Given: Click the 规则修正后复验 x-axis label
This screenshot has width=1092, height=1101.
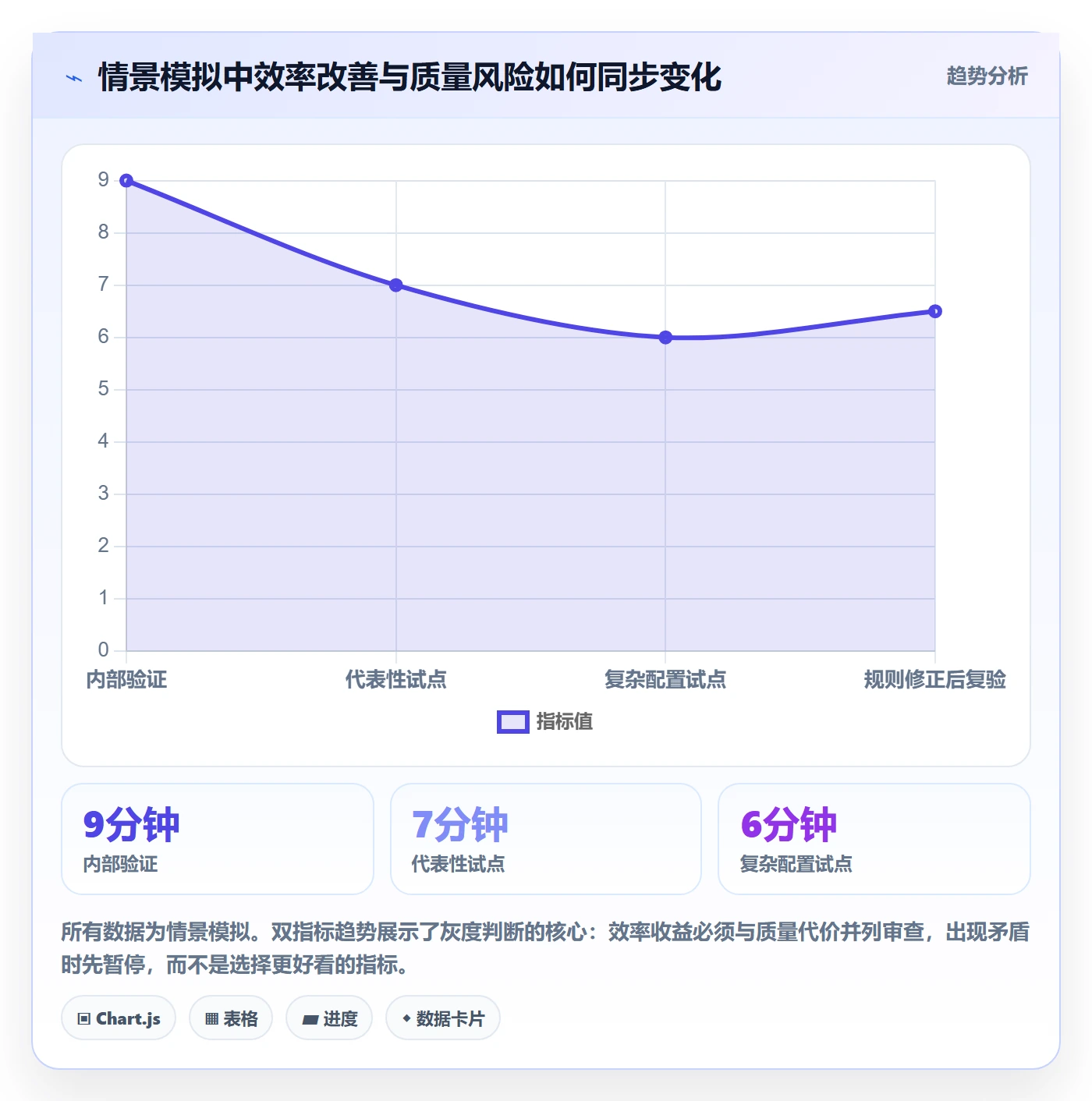Looking at the screenshot, I should [935, 680].
